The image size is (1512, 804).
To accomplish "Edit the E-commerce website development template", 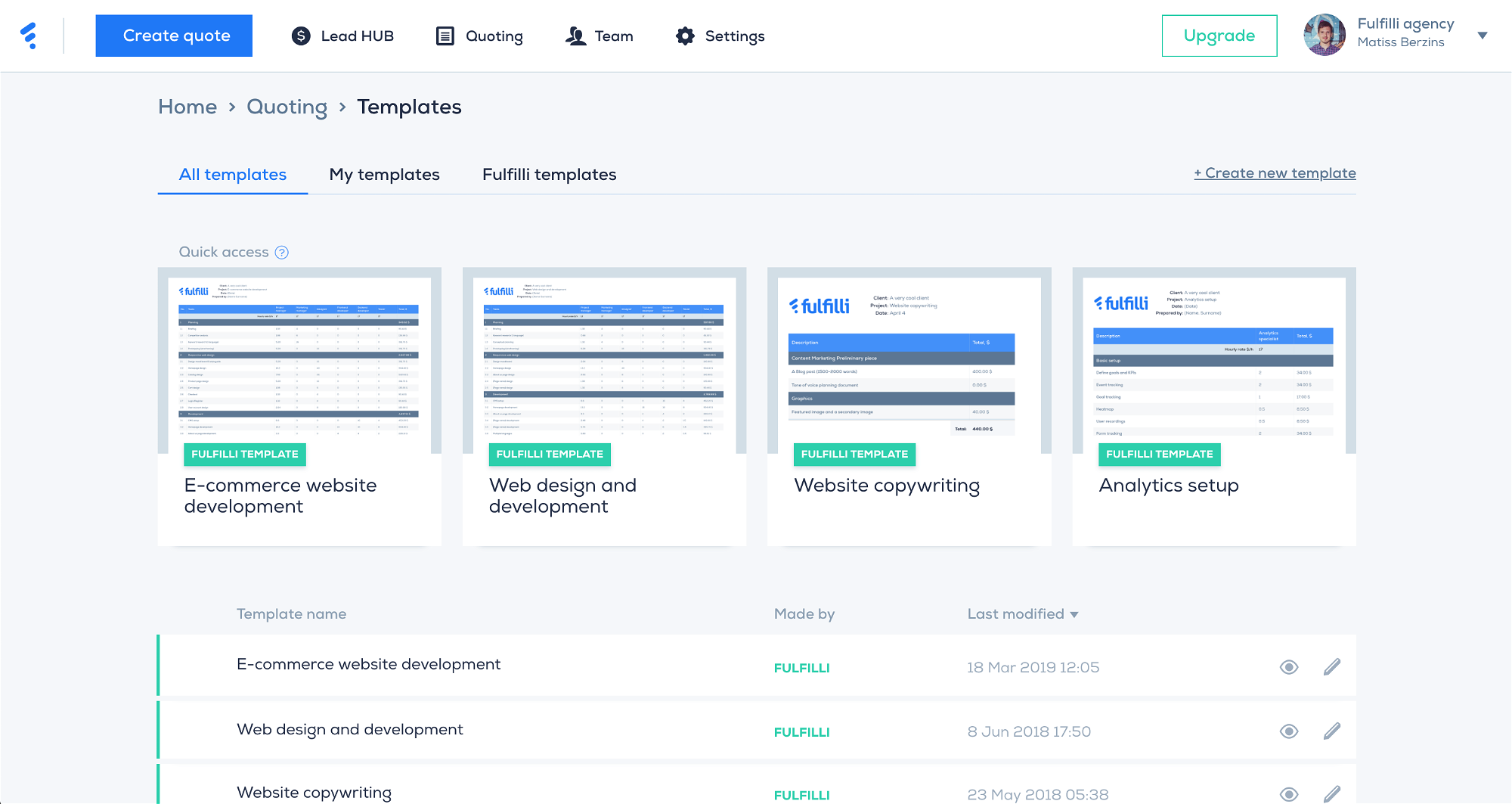I will pyautogui.click(x=1331, y=666).
